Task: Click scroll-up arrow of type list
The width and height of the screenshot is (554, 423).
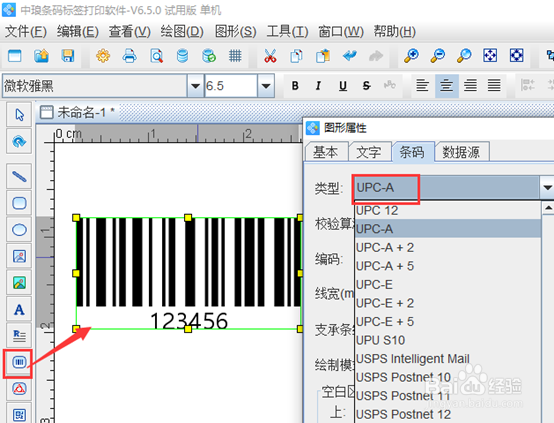Action: (x=548, y=208)
